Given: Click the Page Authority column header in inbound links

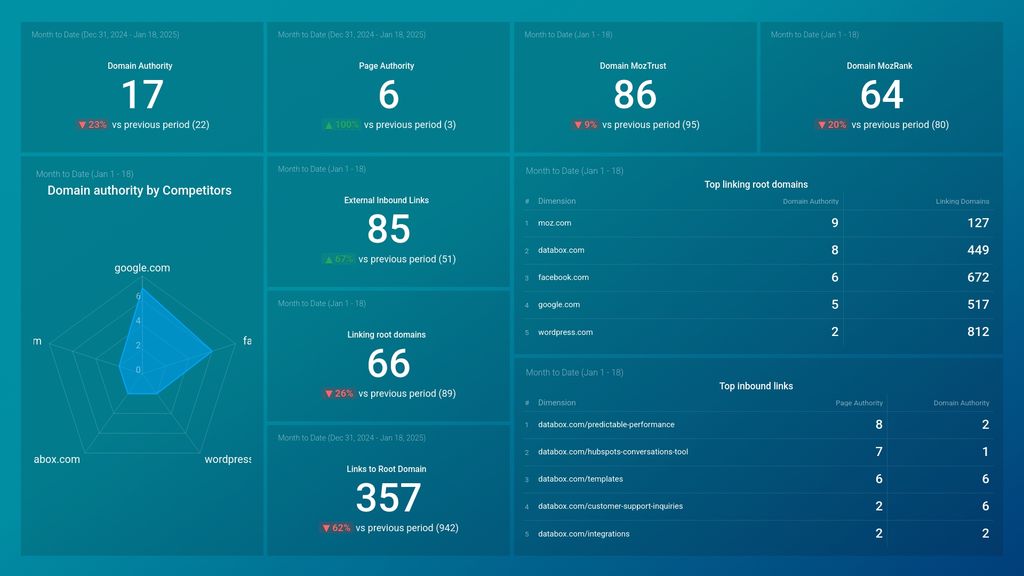Looking at the screenshot, I should tap(859, 403).
